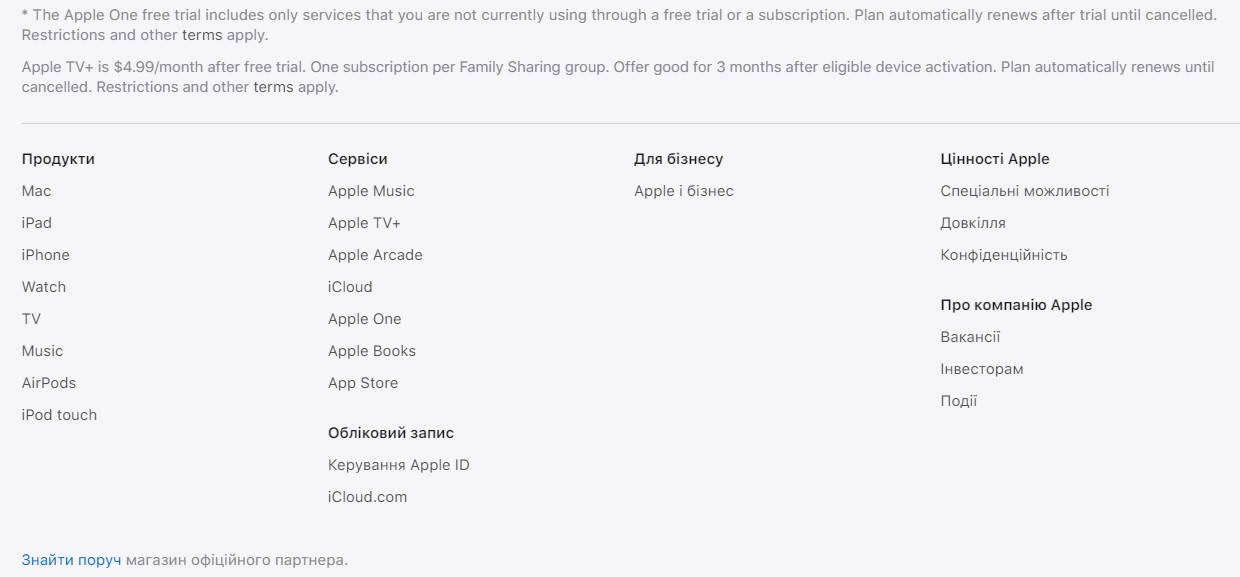1240x577 pixels.
Task: Open the App Store link
Action: (363, 383)
